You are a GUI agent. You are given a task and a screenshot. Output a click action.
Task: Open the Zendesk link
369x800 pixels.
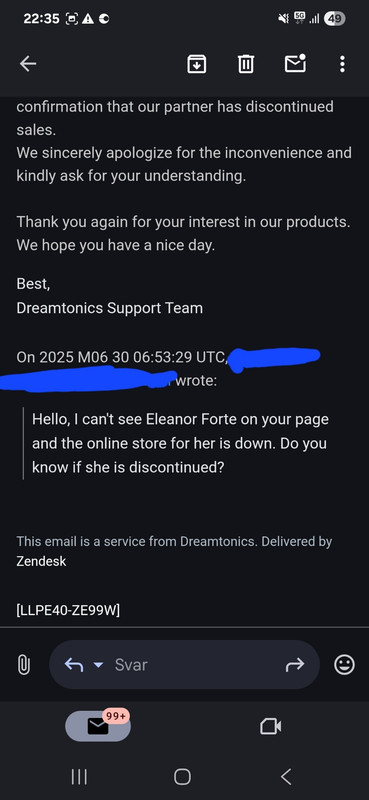point(41,562)
